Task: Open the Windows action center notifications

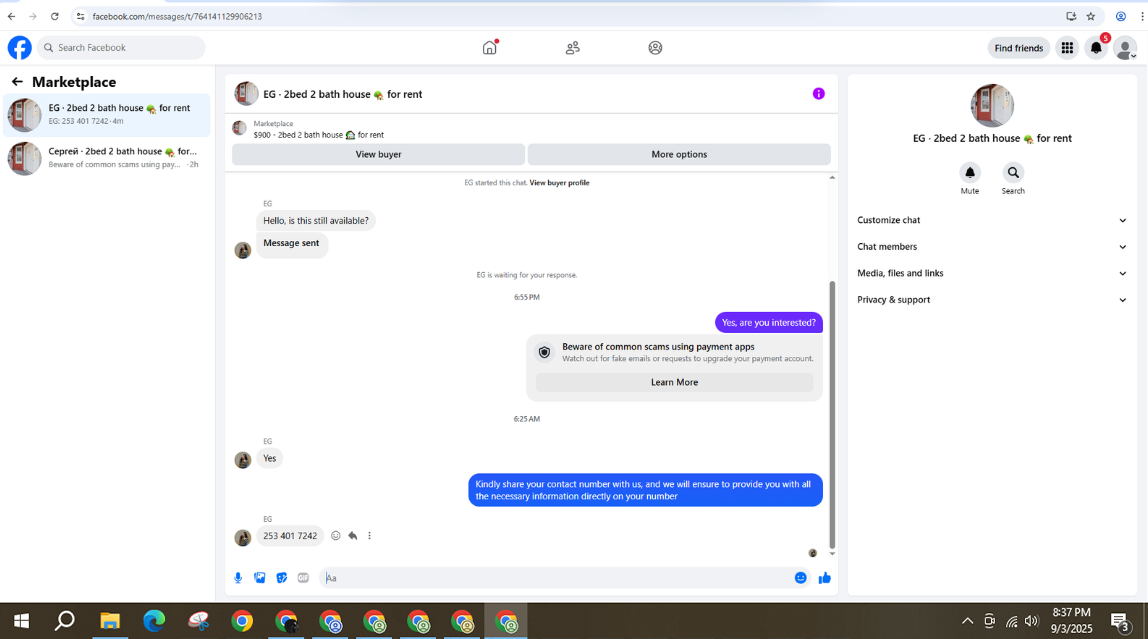Action: click(x=1120, y=621)
